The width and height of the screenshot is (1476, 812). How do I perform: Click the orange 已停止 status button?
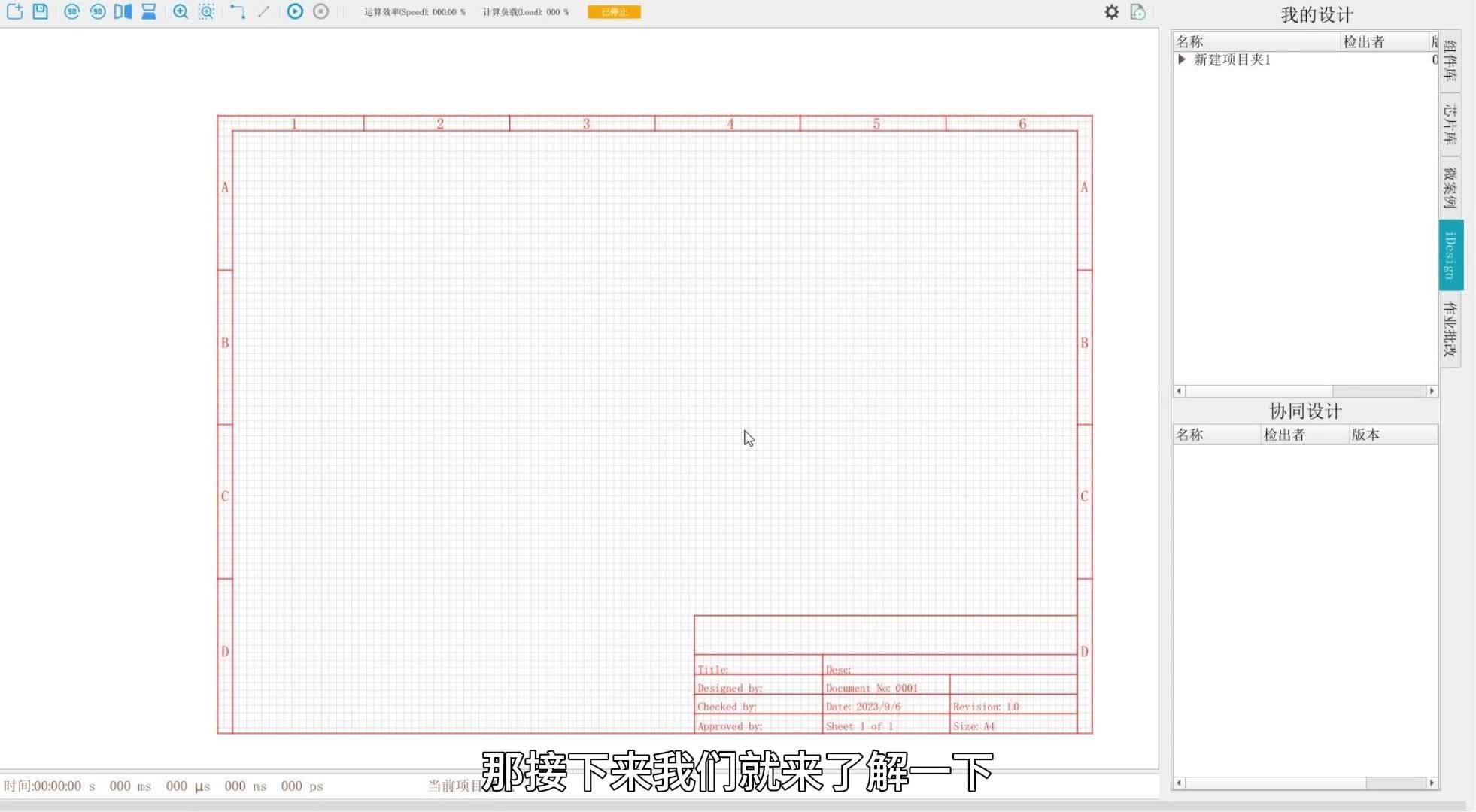click(614, 12)
